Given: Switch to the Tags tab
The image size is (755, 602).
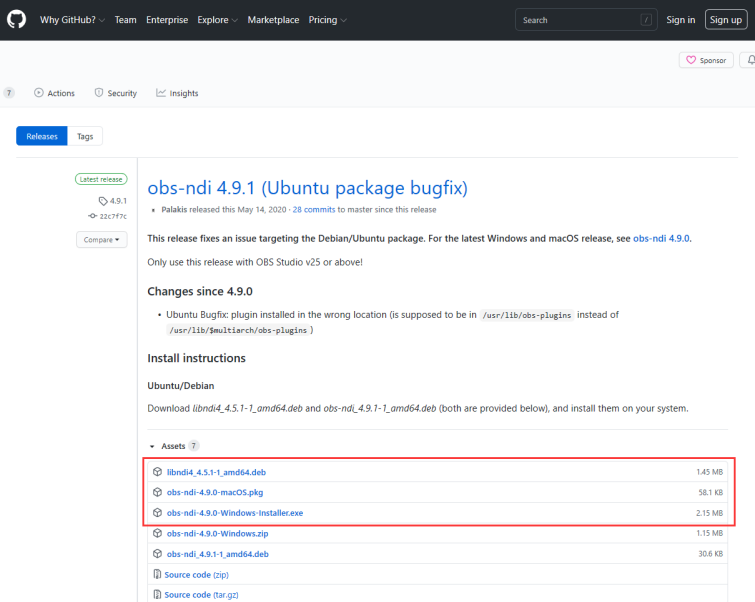Looking at the screenshot, I should click(x=85, y=136).
